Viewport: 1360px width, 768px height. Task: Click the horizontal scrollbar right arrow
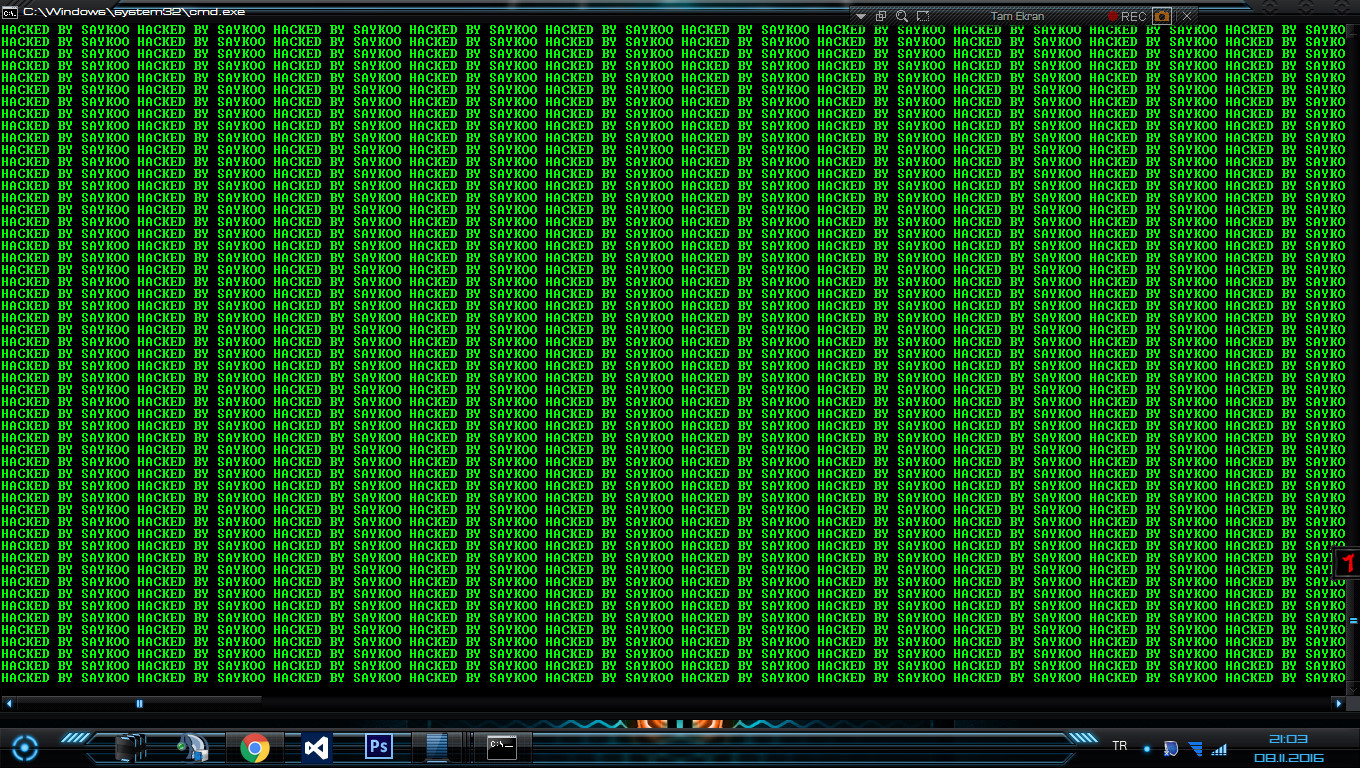(x=1339, y=703)
